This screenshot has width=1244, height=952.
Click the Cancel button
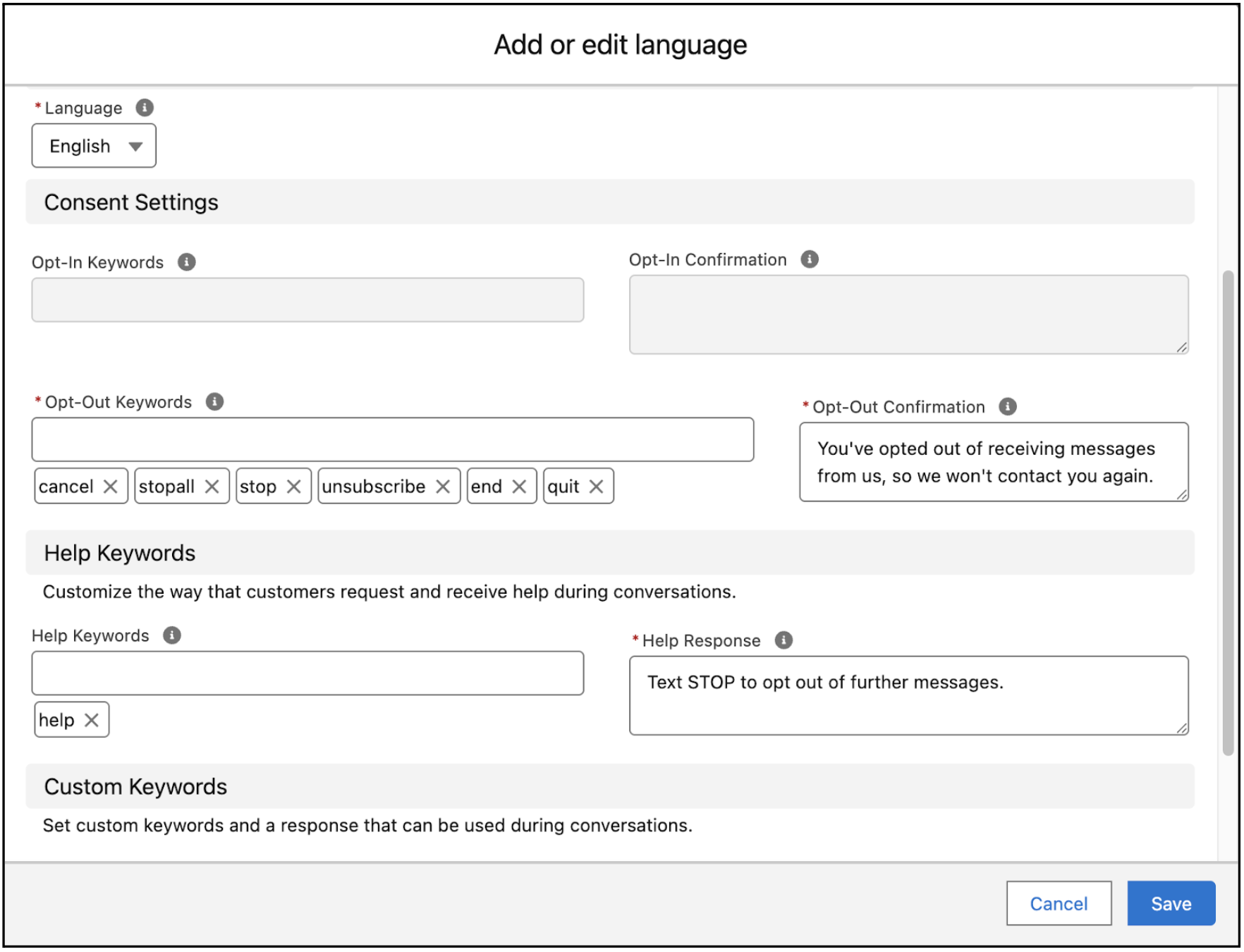tap(1058, 903)
